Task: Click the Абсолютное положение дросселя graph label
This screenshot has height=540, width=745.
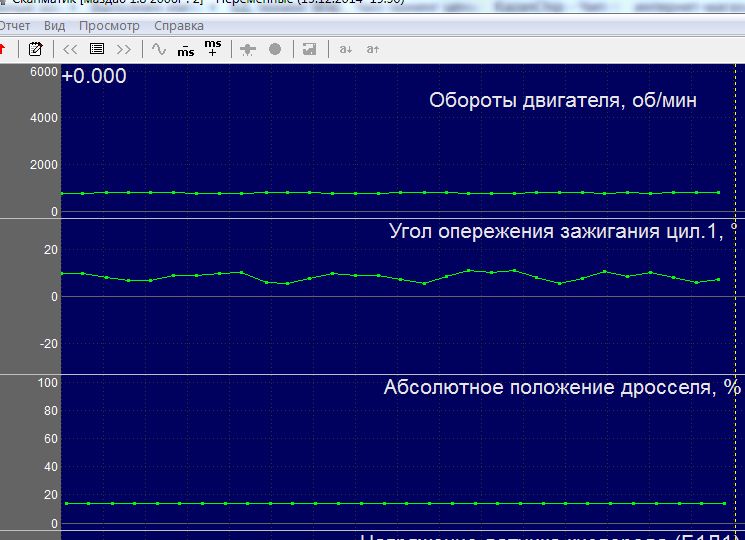Action: [562, 388]
